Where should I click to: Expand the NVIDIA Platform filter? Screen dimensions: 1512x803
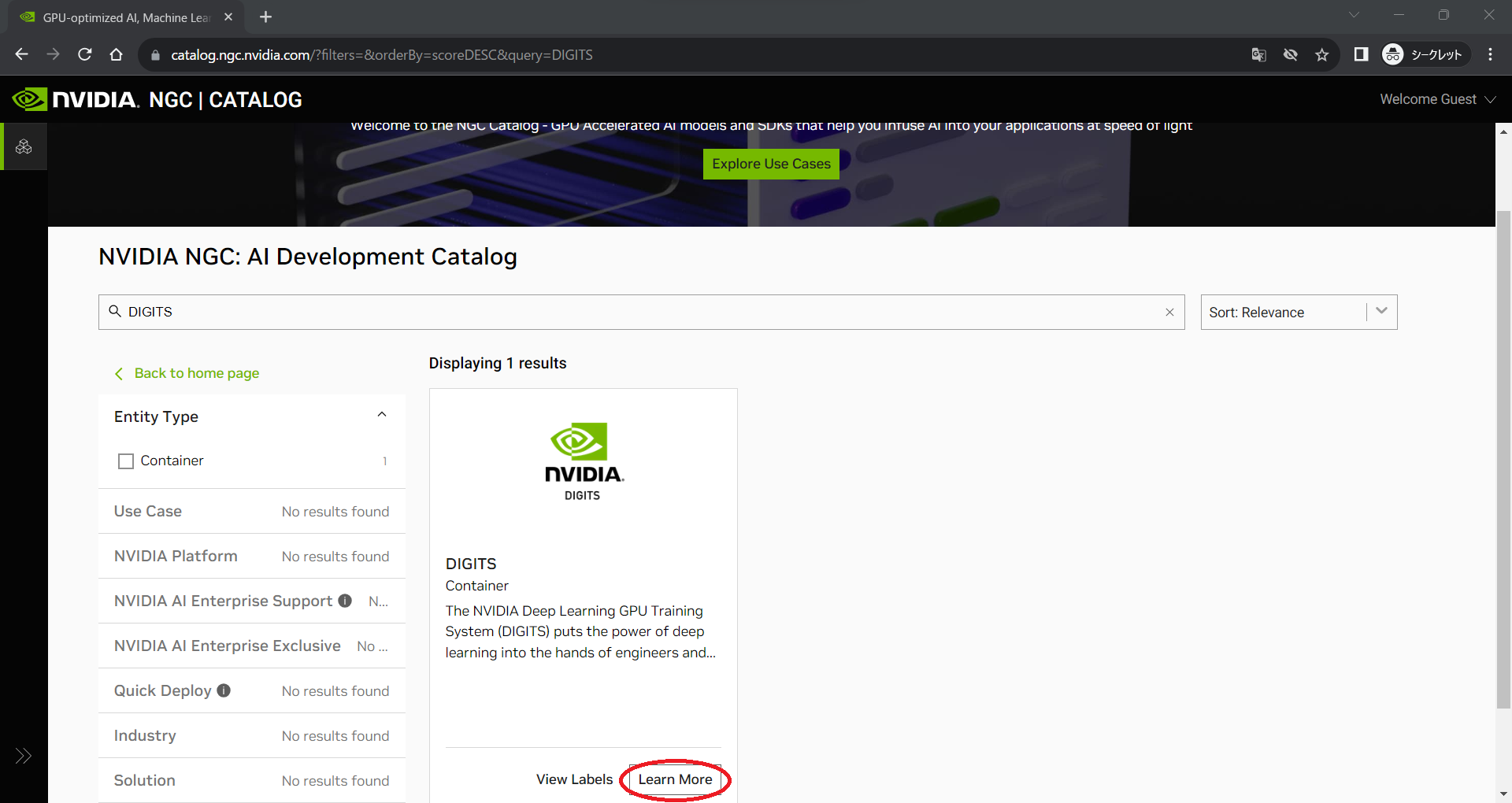pos(252,557)
